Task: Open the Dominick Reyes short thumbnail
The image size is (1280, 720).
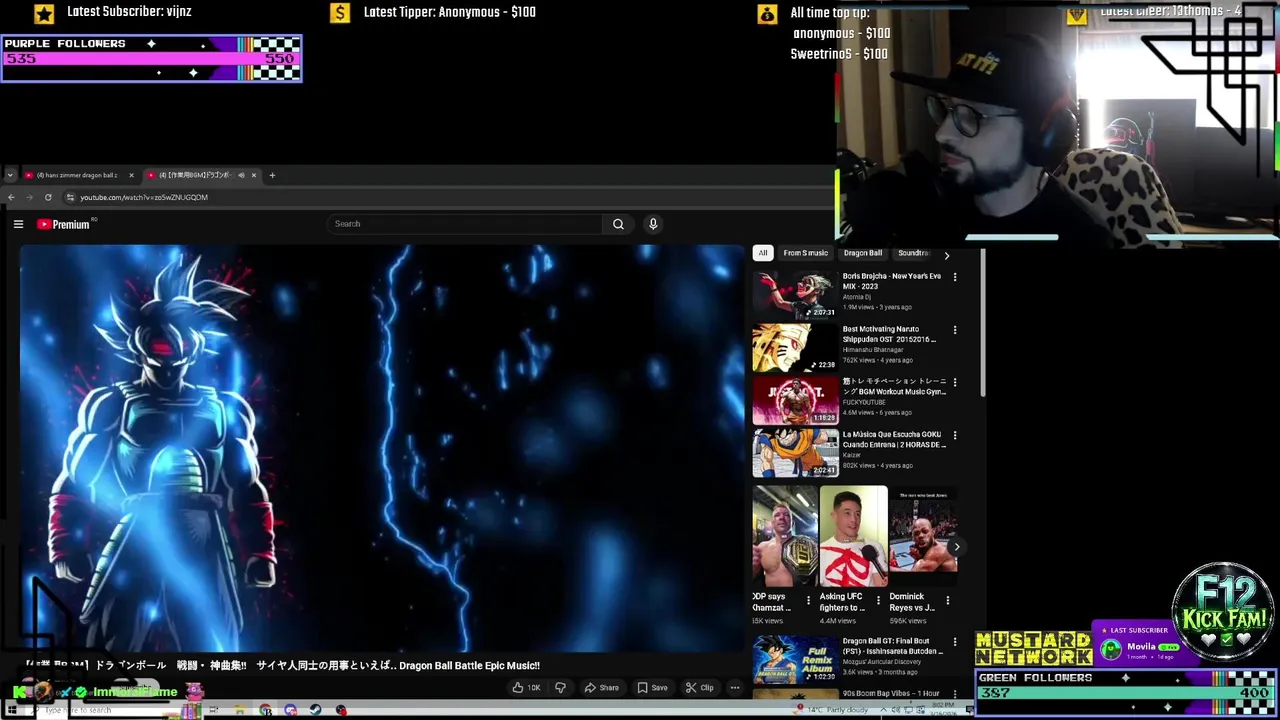Action: [x=923, y=537]
